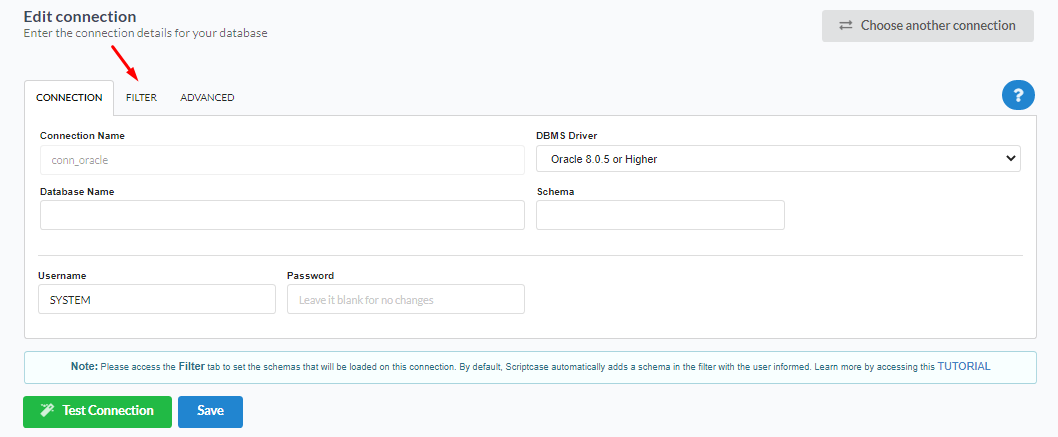Click the bold 'Filter' word in note
1058x437 pixels.
point(191,367)
